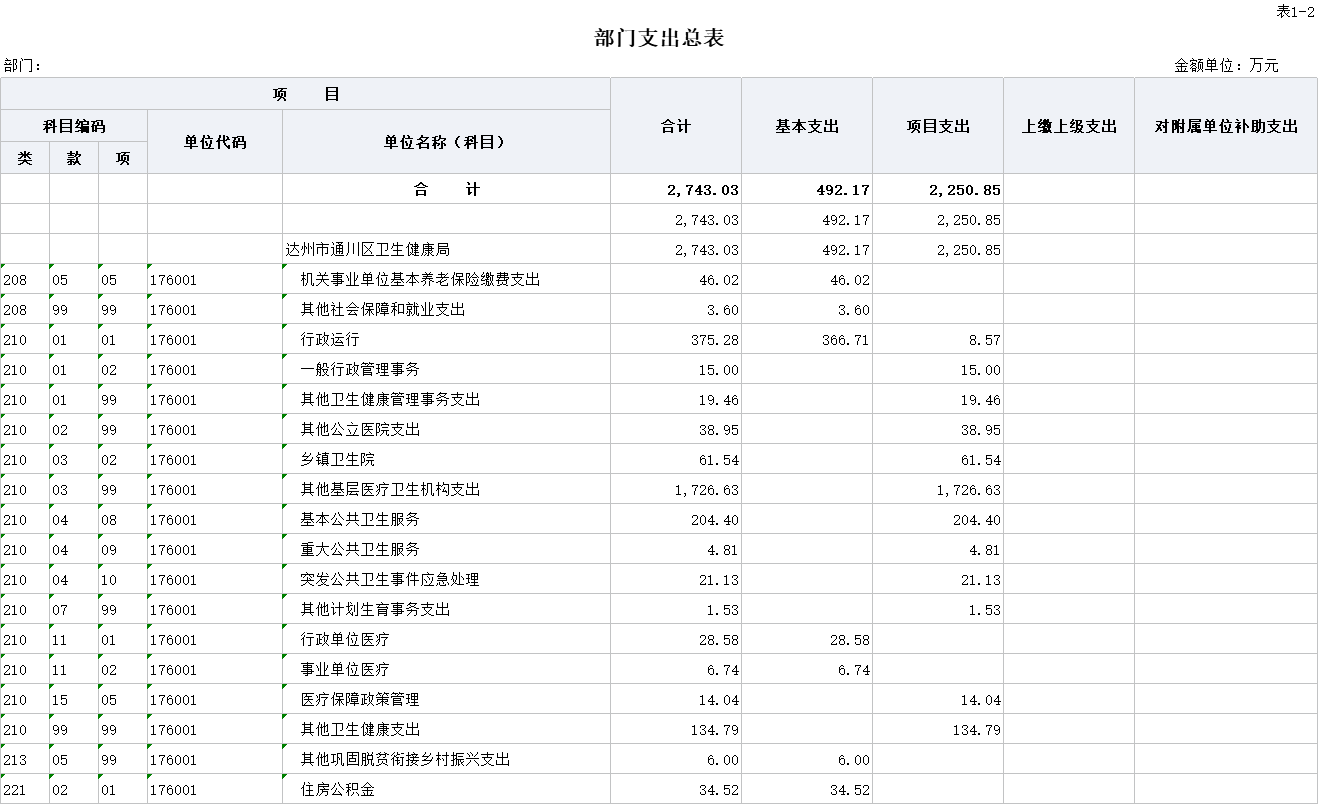This screenshot has height=804, width=1318.
Task: Select the 项目 merged header cell
Action: (x=306, y=94)
